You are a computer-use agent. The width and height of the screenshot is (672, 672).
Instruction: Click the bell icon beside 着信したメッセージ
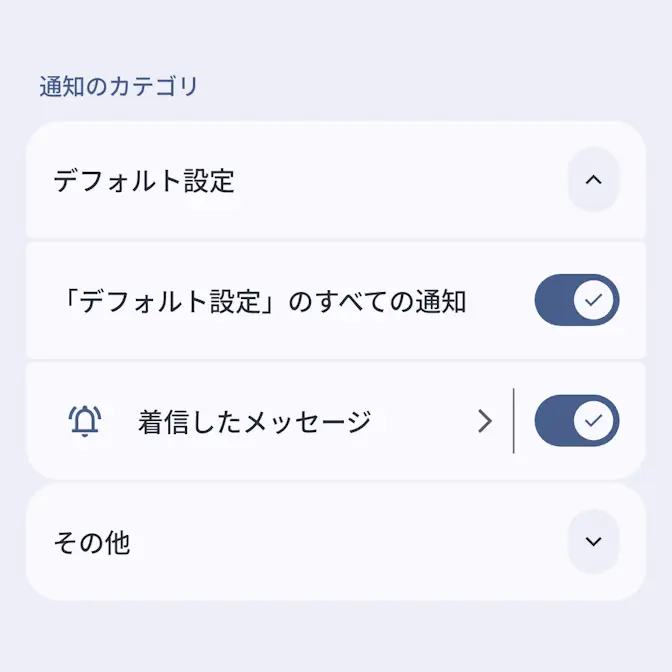tap(86, 422)
